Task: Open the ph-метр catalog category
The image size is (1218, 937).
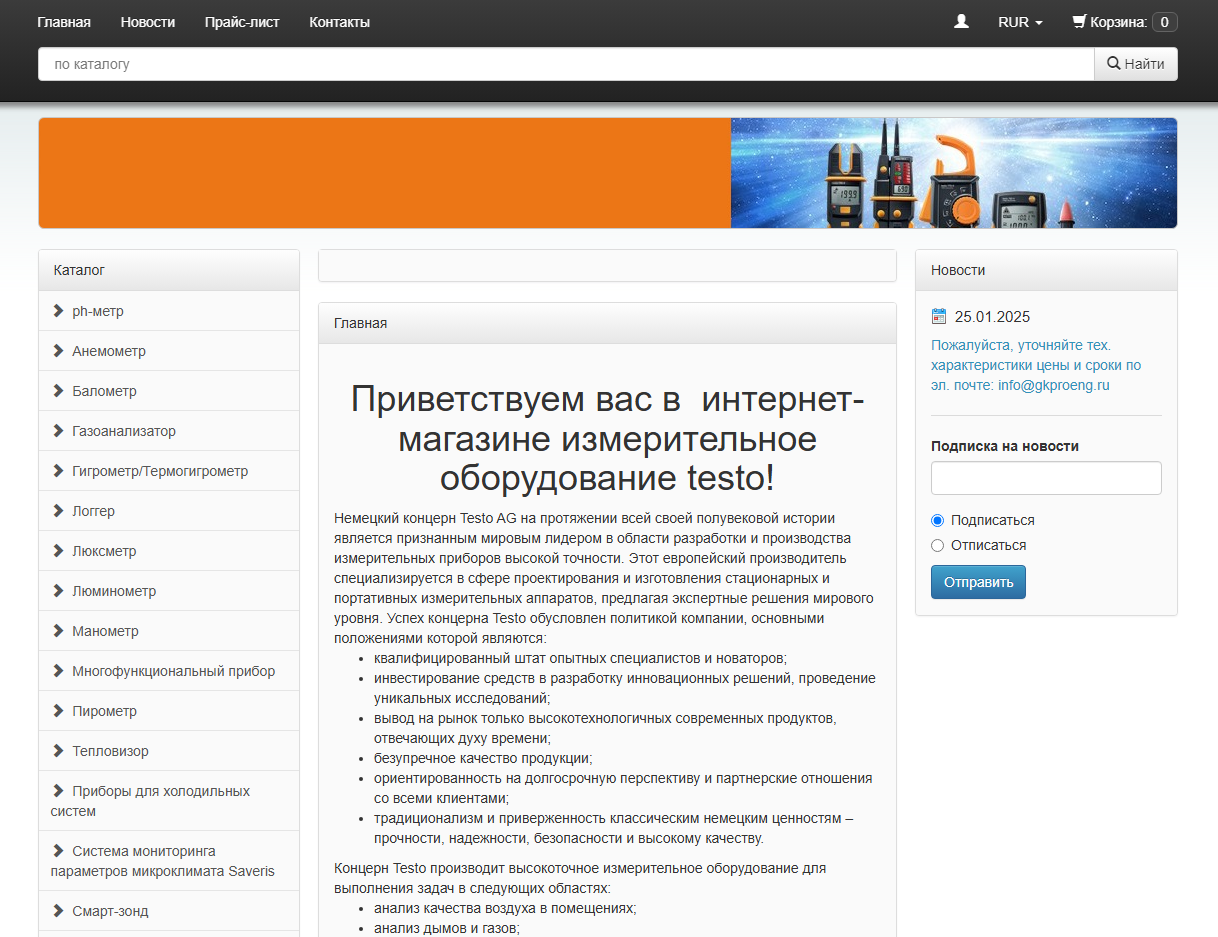Action: pos(169,311)
